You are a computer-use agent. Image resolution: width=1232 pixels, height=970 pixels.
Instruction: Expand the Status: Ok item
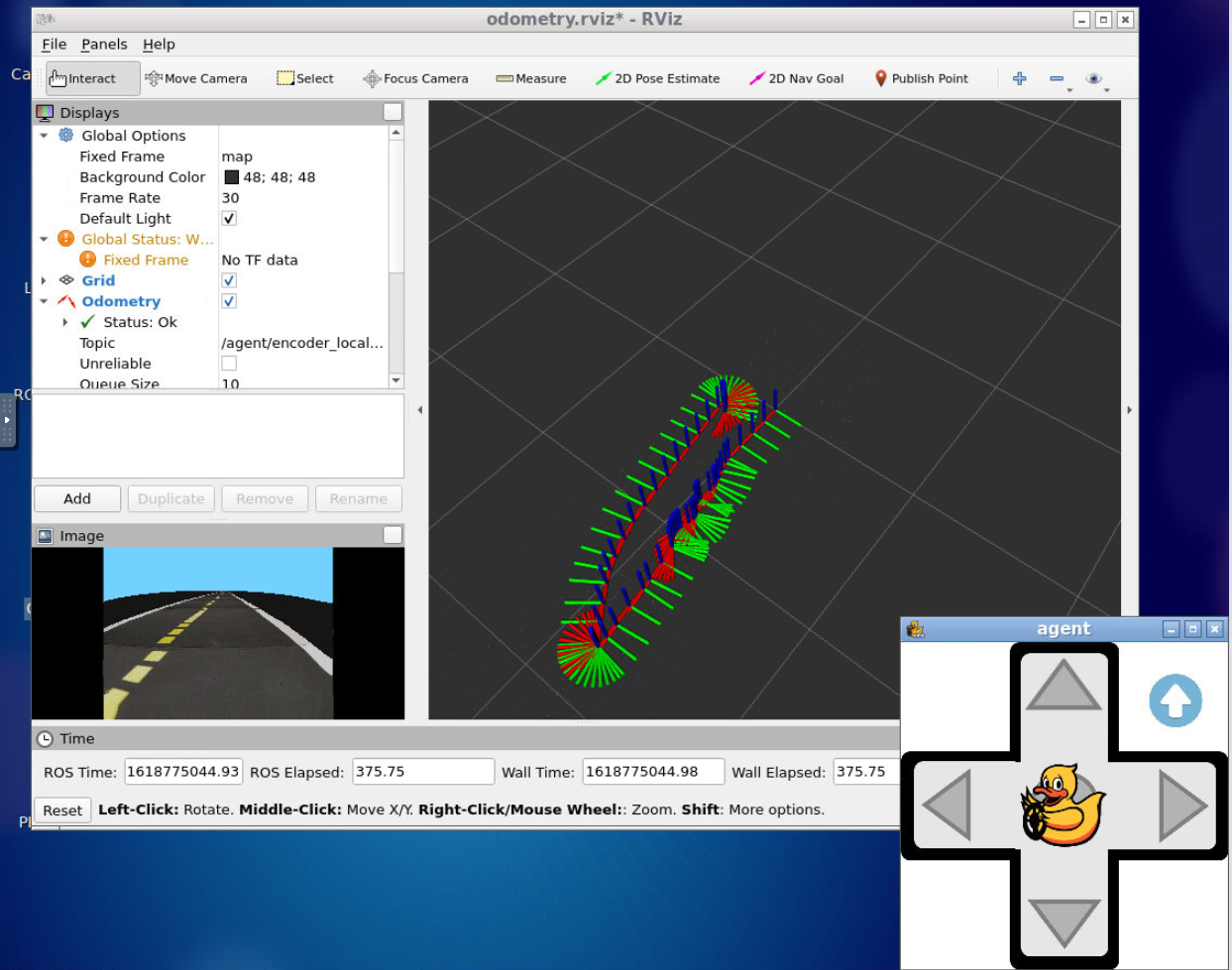click(x=65, y=322)
